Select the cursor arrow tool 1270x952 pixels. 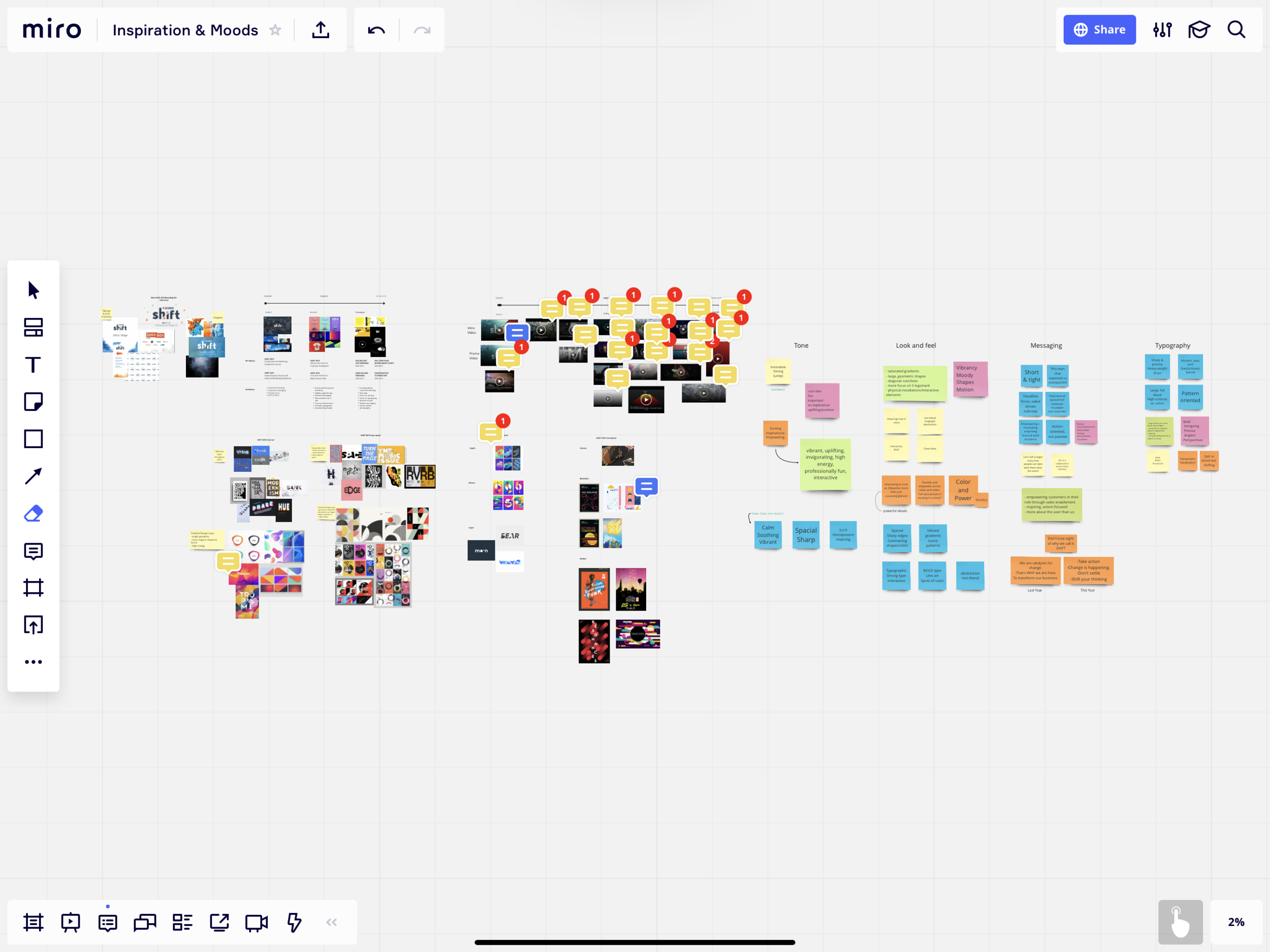pyautogui.click(x=34, y=290)
